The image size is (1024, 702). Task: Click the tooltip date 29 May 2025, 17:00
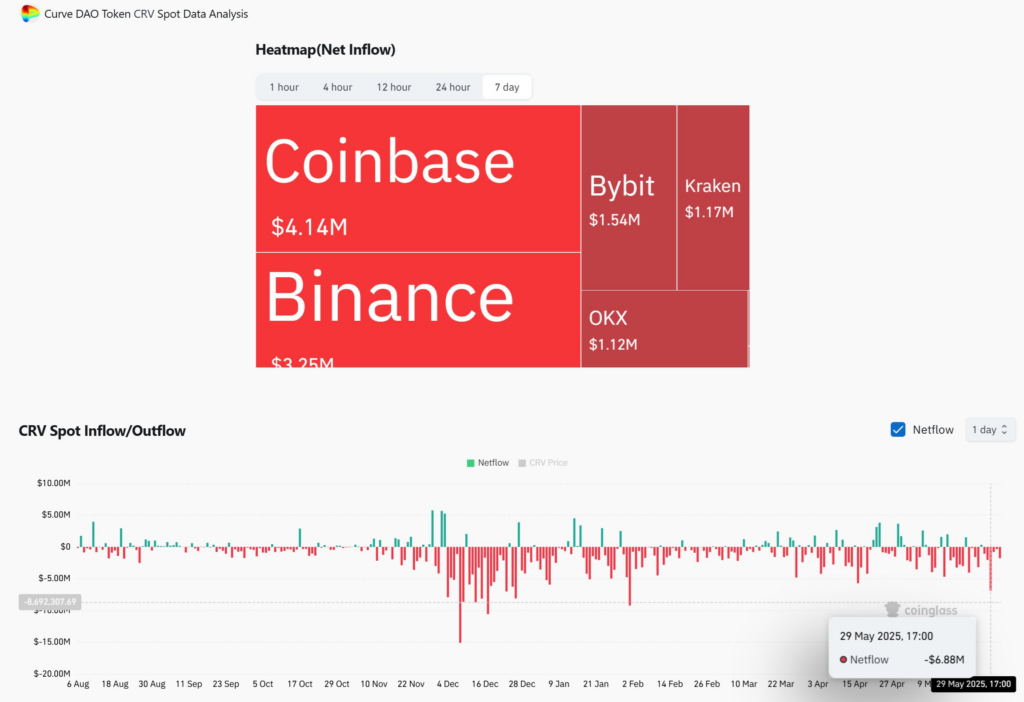[886, 636]
